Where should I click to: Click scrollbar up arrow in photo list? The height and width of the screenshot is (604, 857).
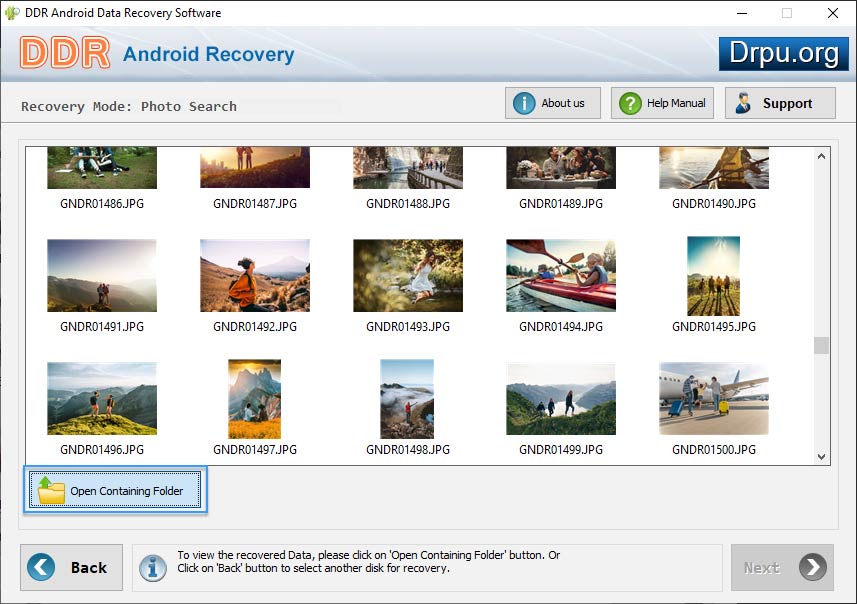point(821,156)
